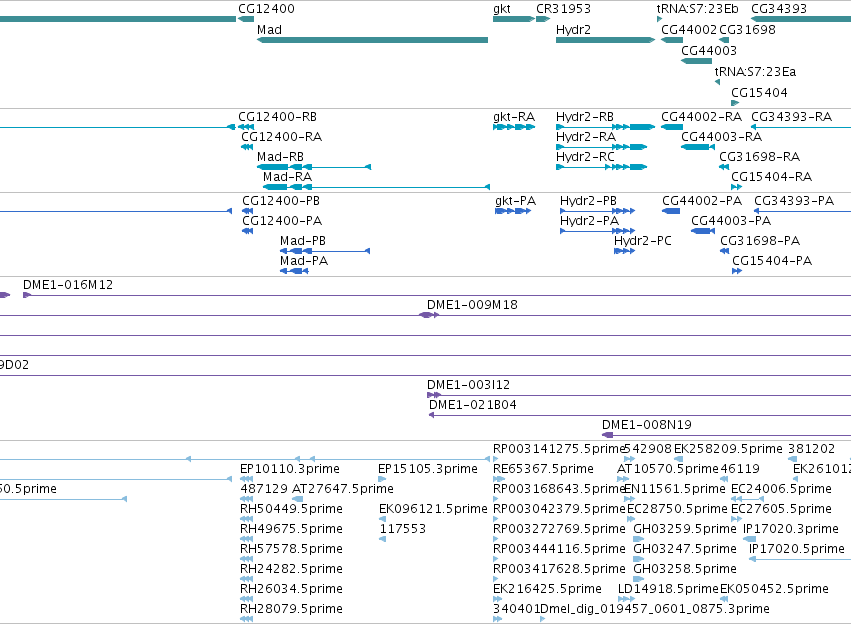Select the DME1-021B04 clone label
The image size is (851, 624).
point(473,405)
